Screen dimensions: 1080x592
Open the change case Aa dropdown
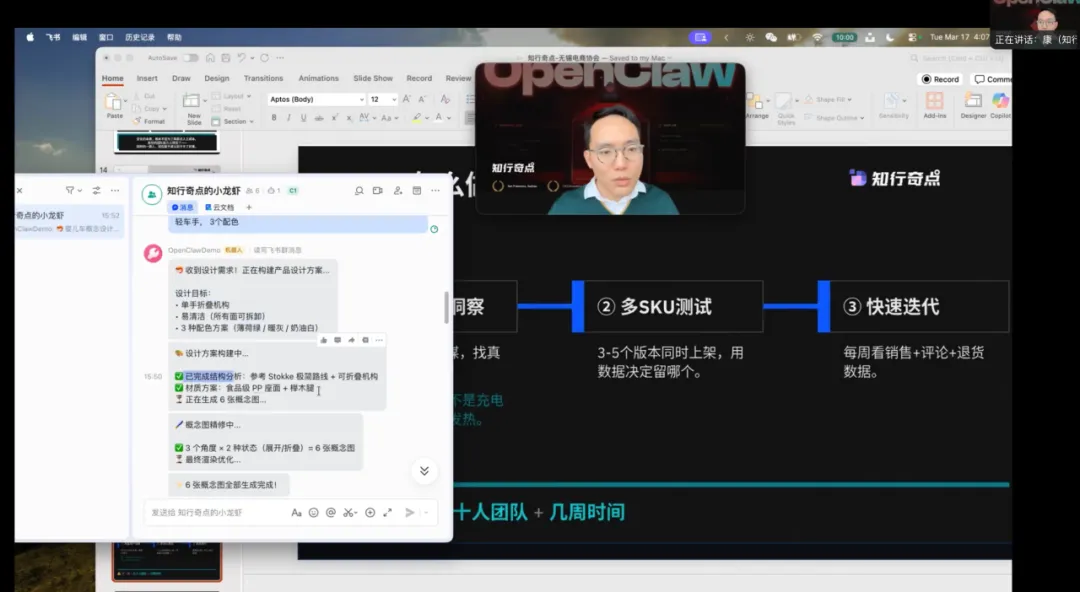point(389,118)
